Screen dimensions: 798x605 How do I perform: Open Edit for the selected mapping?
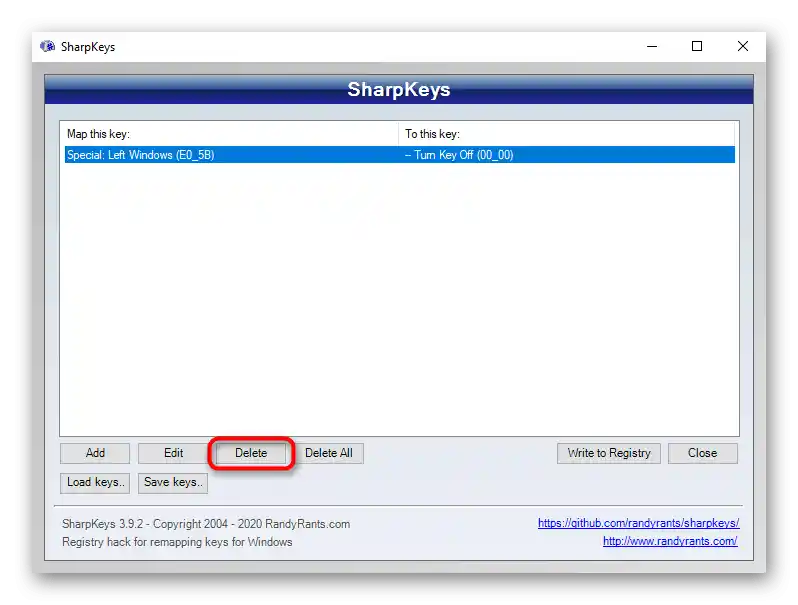pyautogui.click(x=173, y=453)
